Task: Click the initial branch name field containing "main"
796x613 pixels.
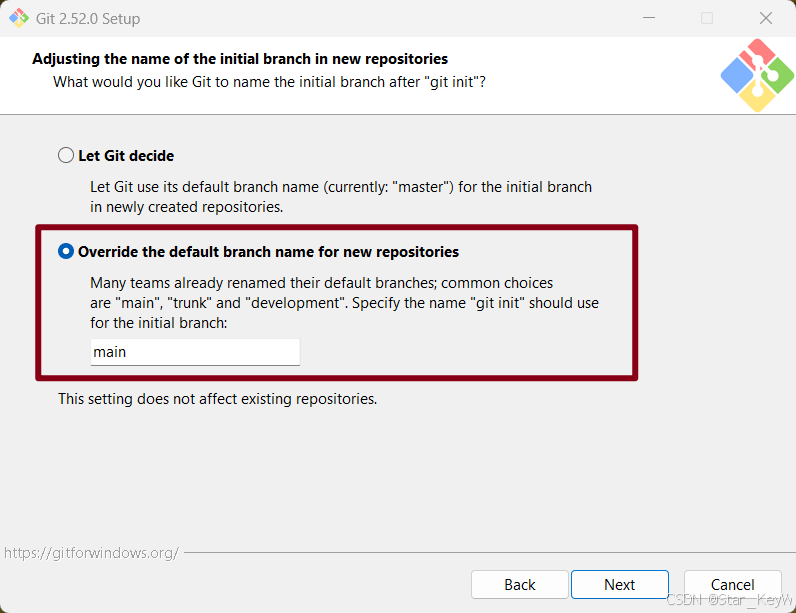Action: tap(195, 352)
